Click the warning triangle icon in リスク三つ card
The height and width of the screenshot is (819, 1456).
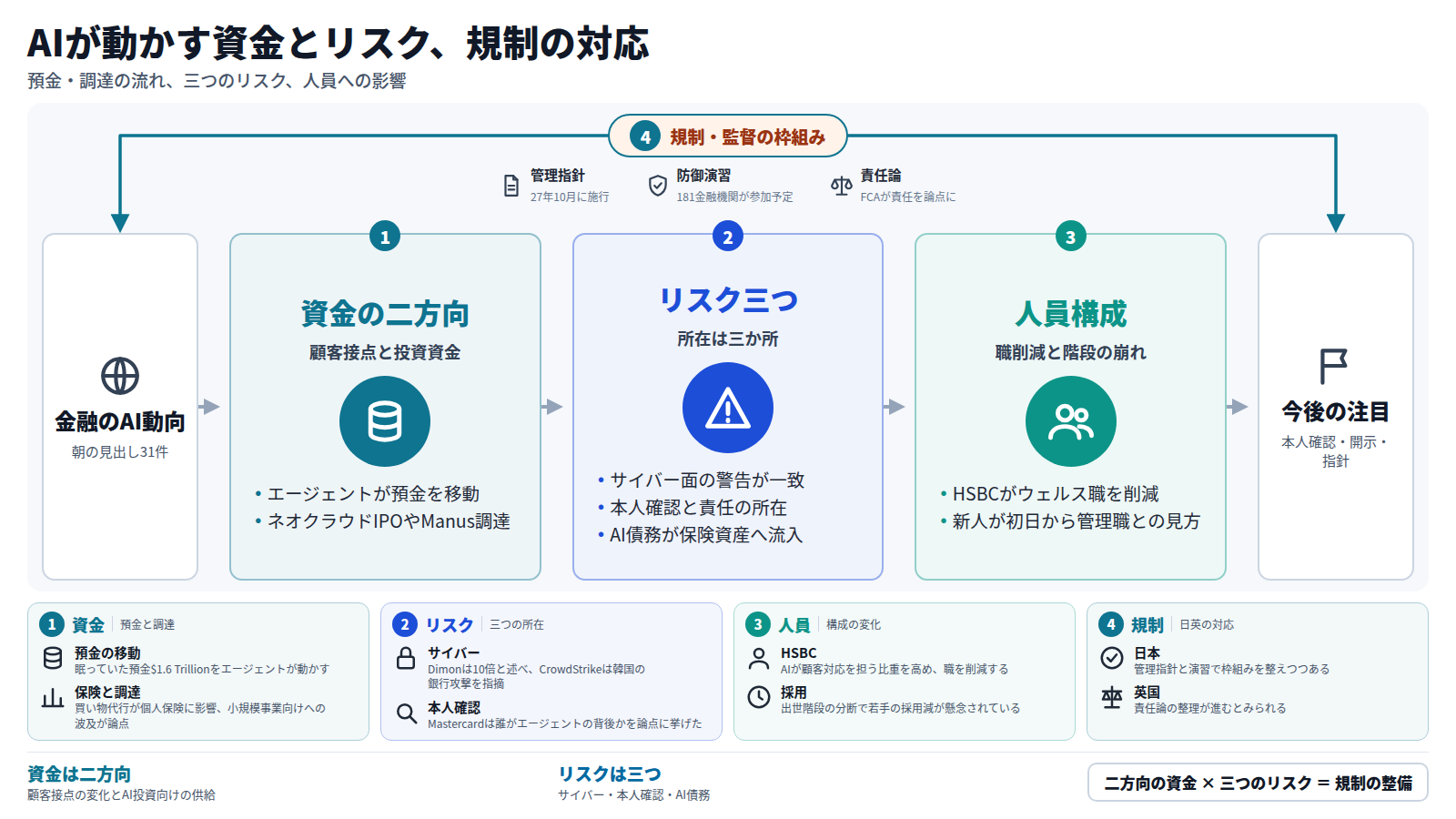click(x=728, y=408)
